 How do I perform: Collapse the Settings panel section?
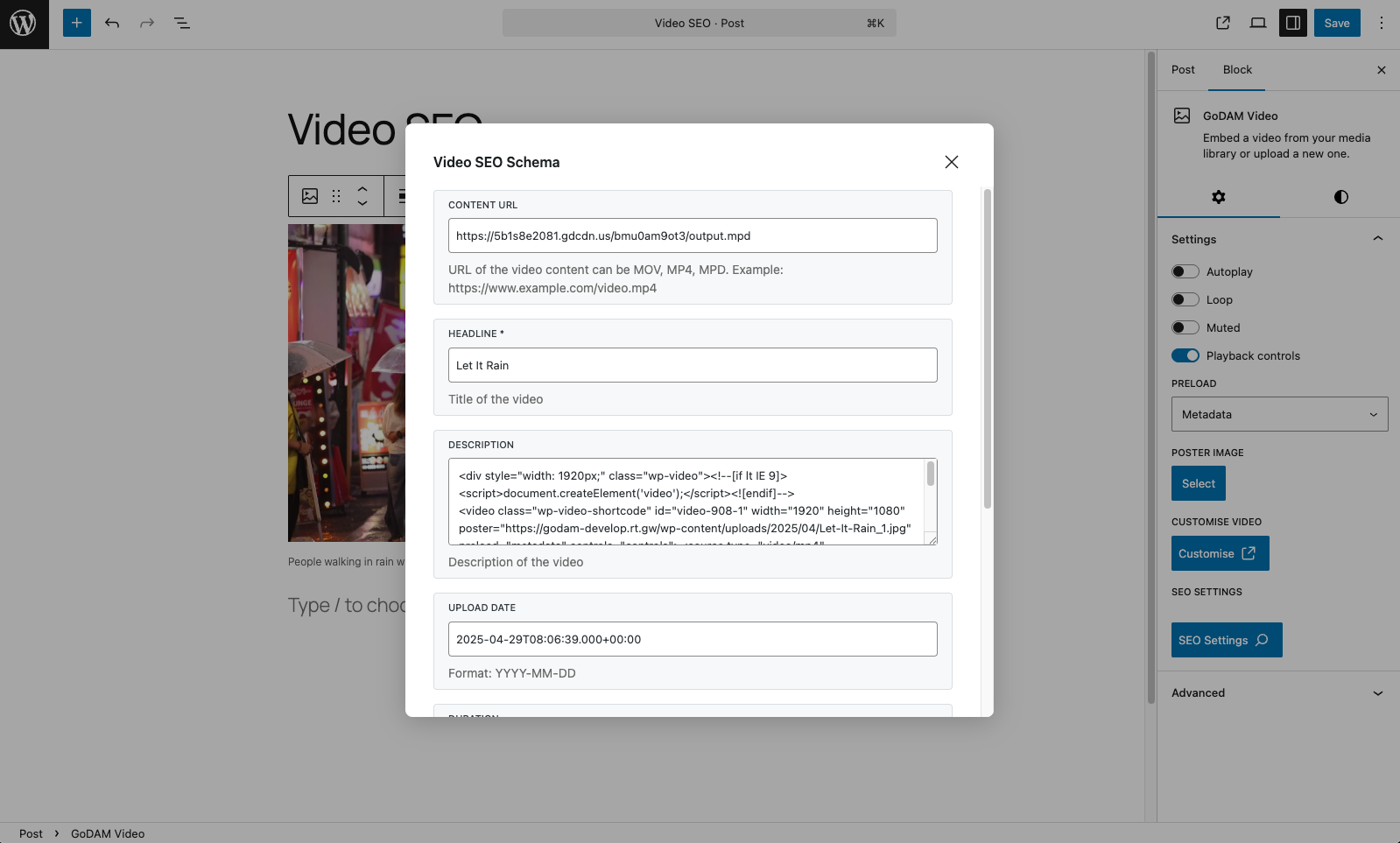click(1278, 239)
